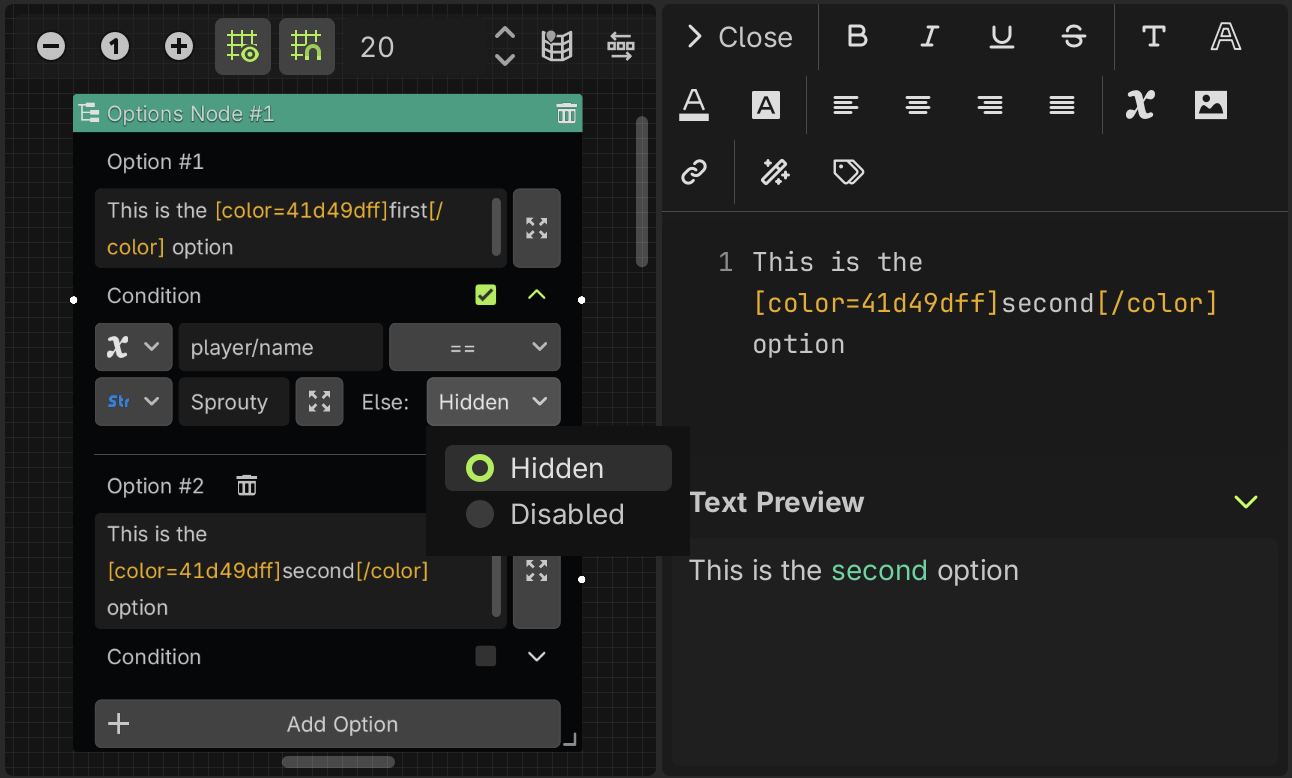Image resolution: width=1292 pixels, height=778 pixels.
Task: Delete Option #2 with trash icon
Action: (x=247, y=485)
